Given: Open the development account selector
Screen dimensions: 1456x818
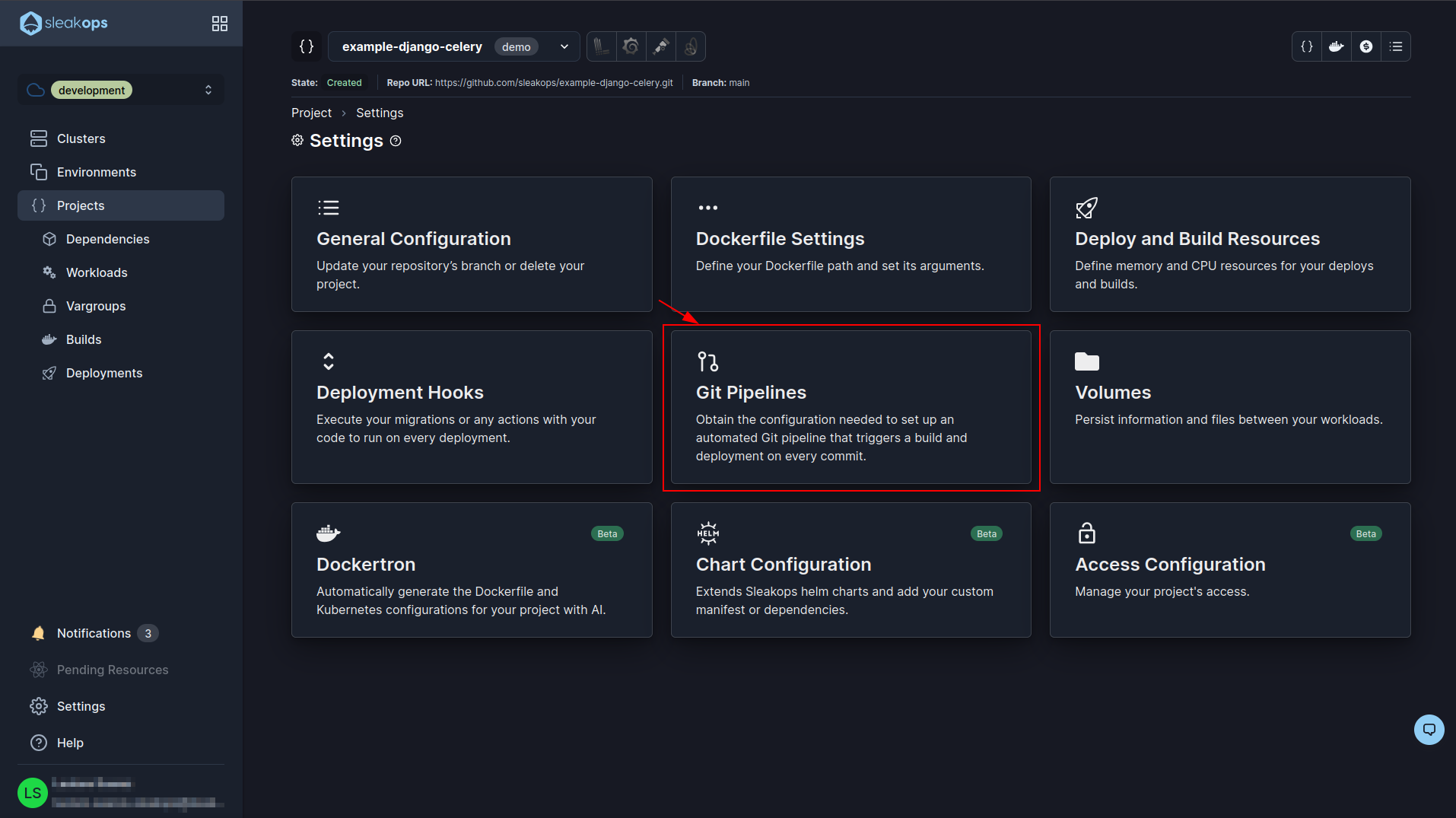Looking at the screenshot, I should pos(121,90).
